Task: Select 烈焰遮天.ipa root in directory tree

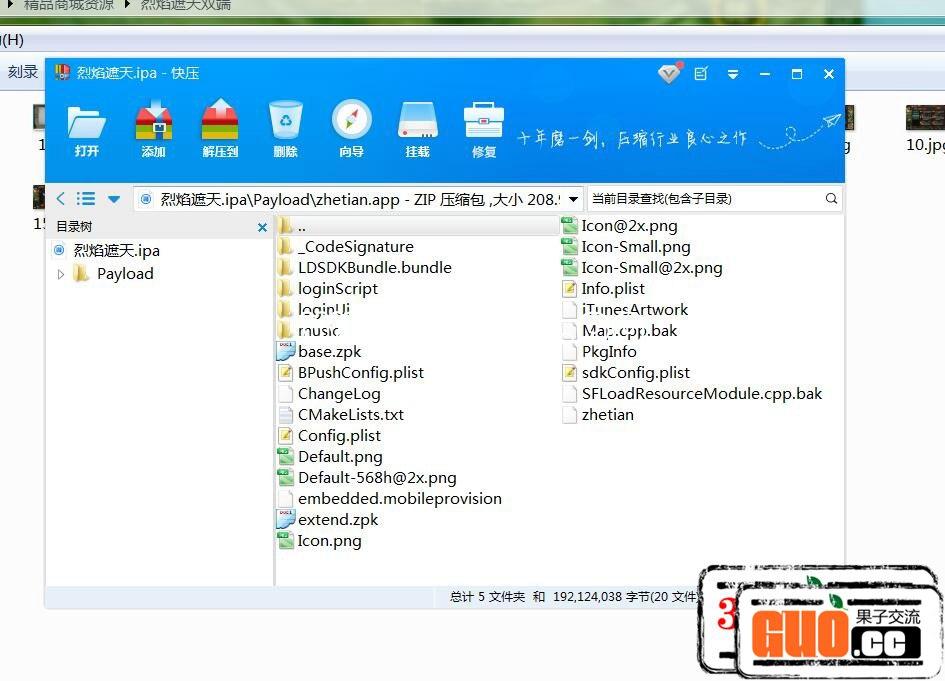Action: 116,250
